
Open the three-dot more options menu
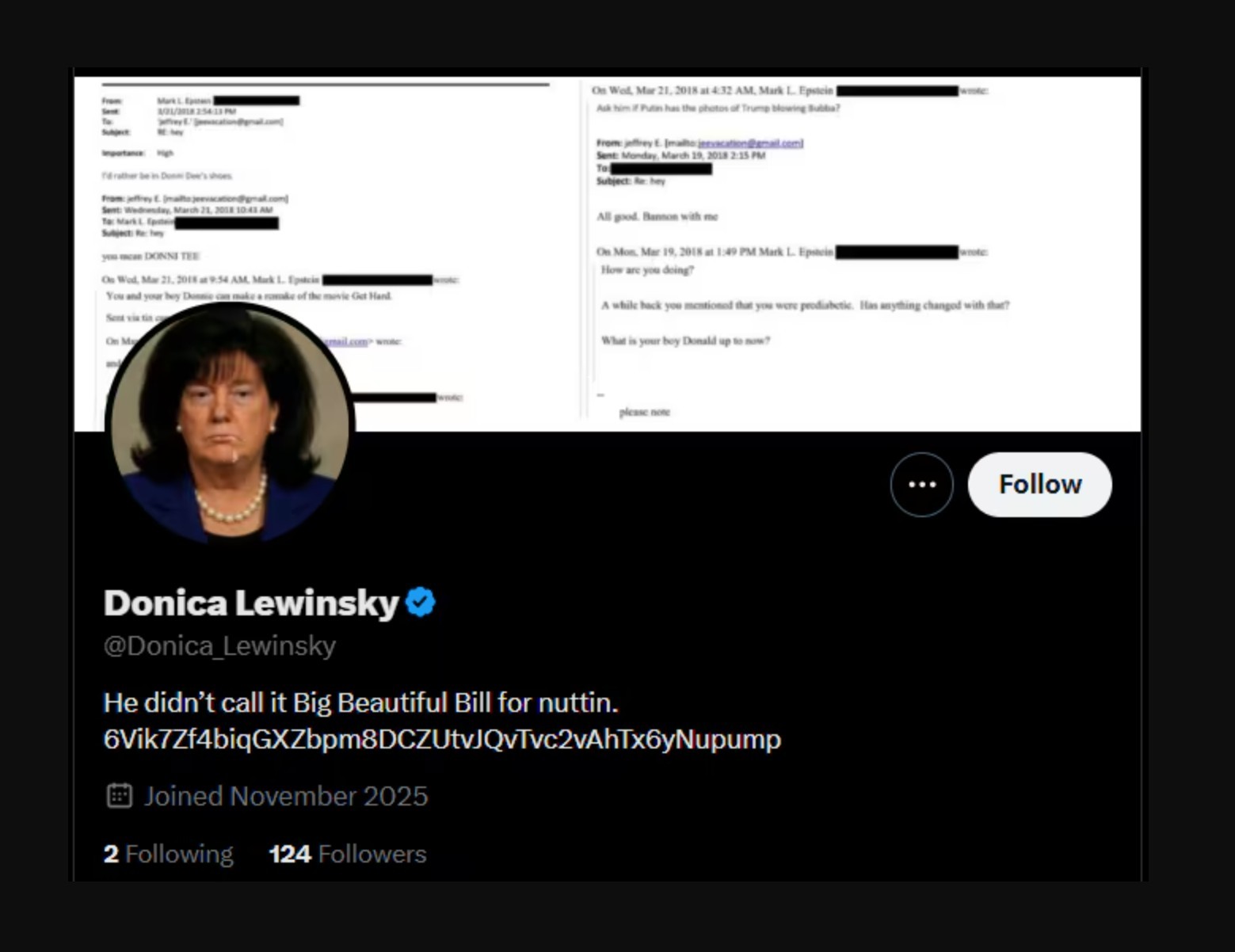921,485
